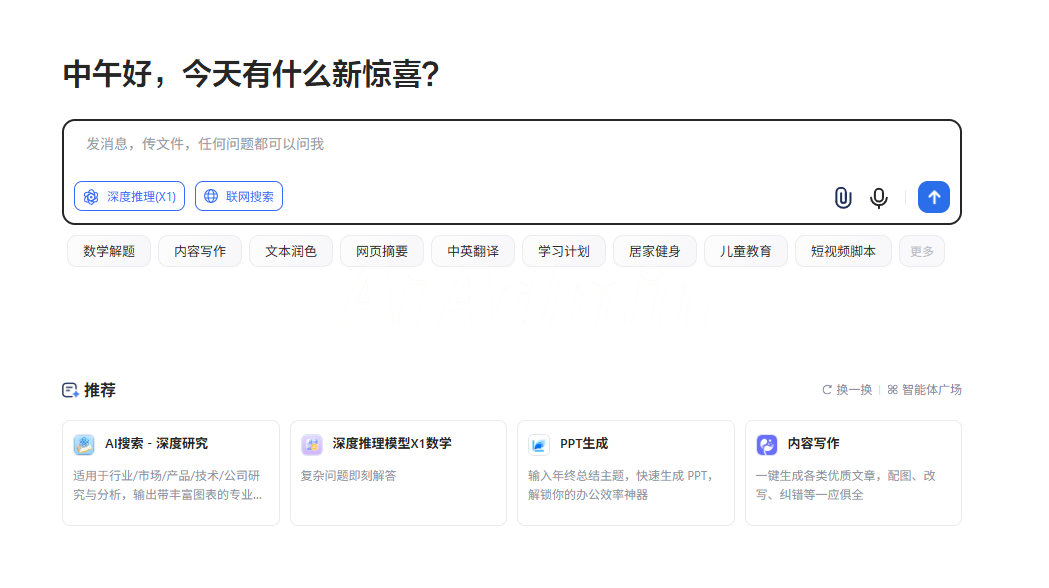Click the PPT生成 card icon
This screenshot has height=588, width=1049.
pos(539,444)
